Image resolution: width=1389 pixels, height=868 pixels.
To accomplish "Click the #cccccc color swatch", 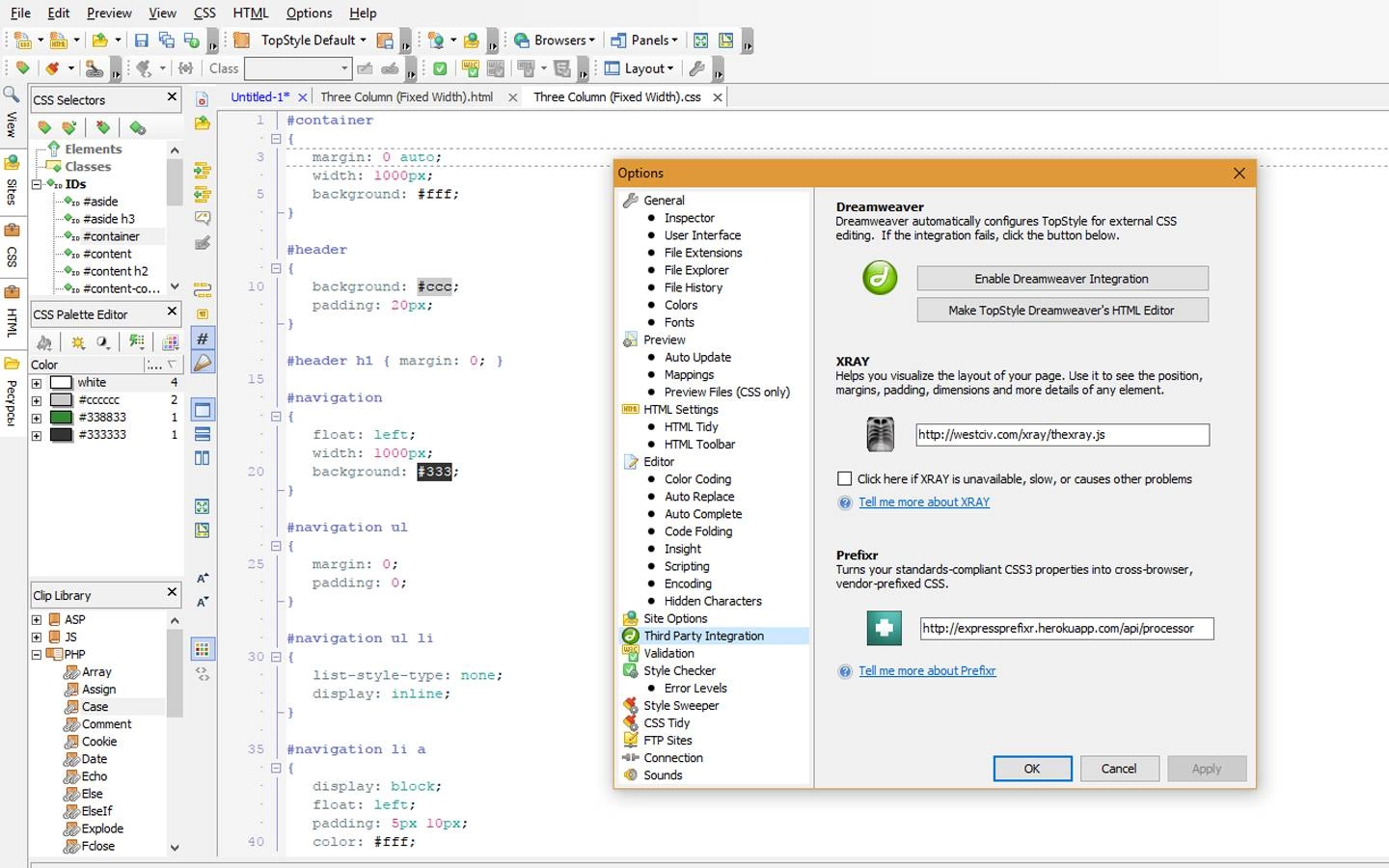I will [x=62, y=400].
